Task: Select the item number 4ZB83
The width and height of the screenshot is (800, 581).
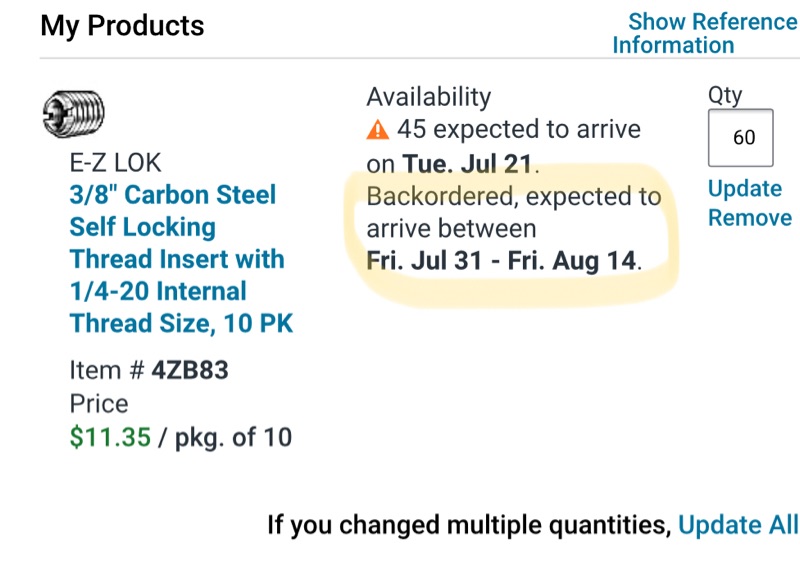Action: [x=190, y=371]
